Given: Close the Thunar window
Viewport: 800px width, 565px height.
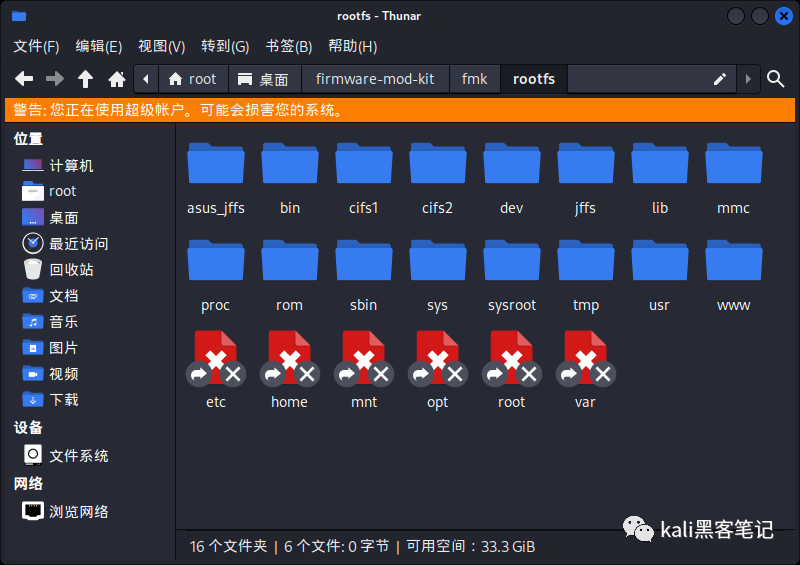Looking at the screenshot, I should click(784, 16).
